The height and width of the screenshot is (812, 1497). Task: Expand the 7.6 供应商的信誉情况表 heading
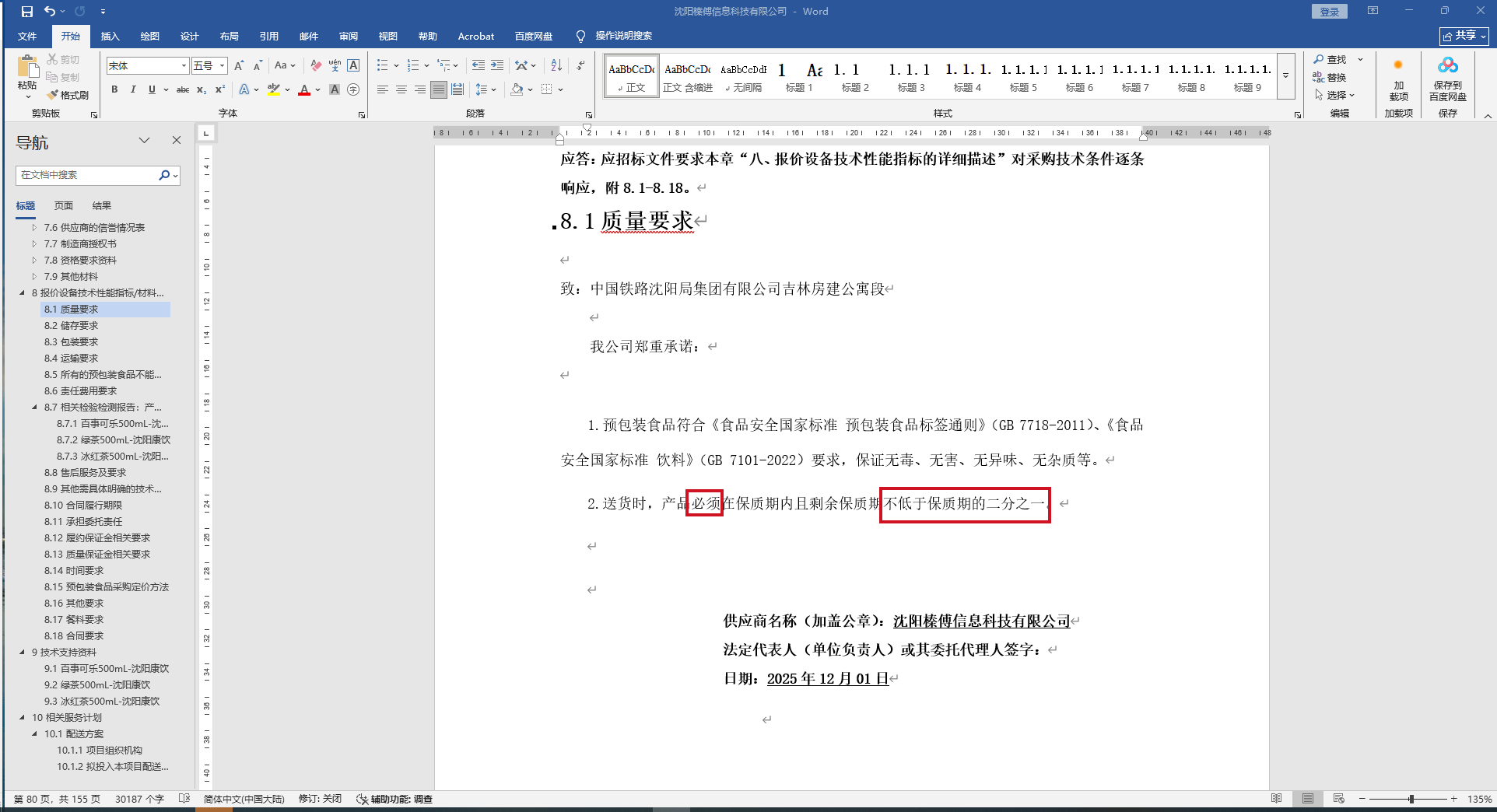tap(34, 228)
